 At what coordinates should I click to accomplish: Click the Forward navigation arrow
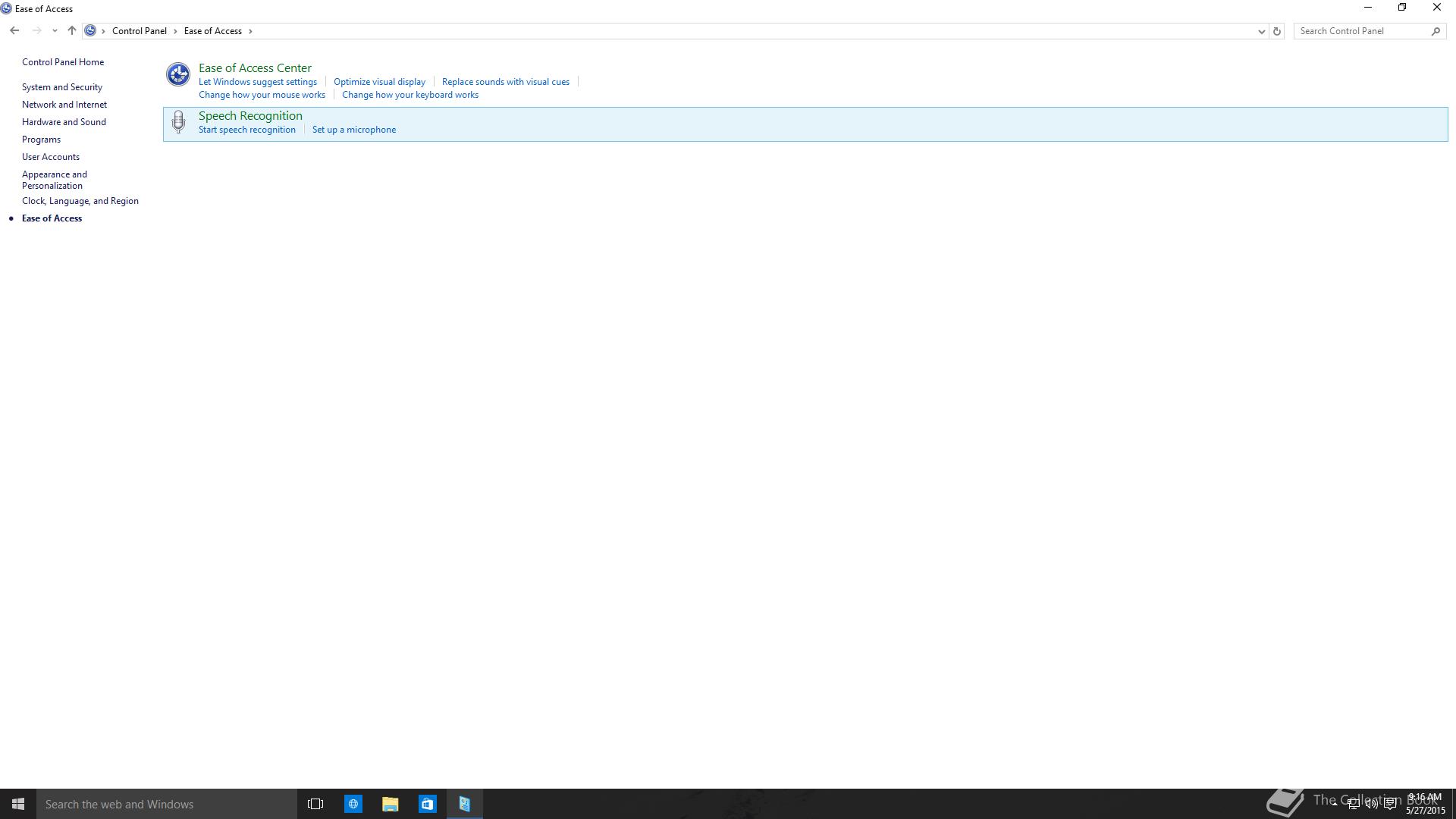pos(36,31)
